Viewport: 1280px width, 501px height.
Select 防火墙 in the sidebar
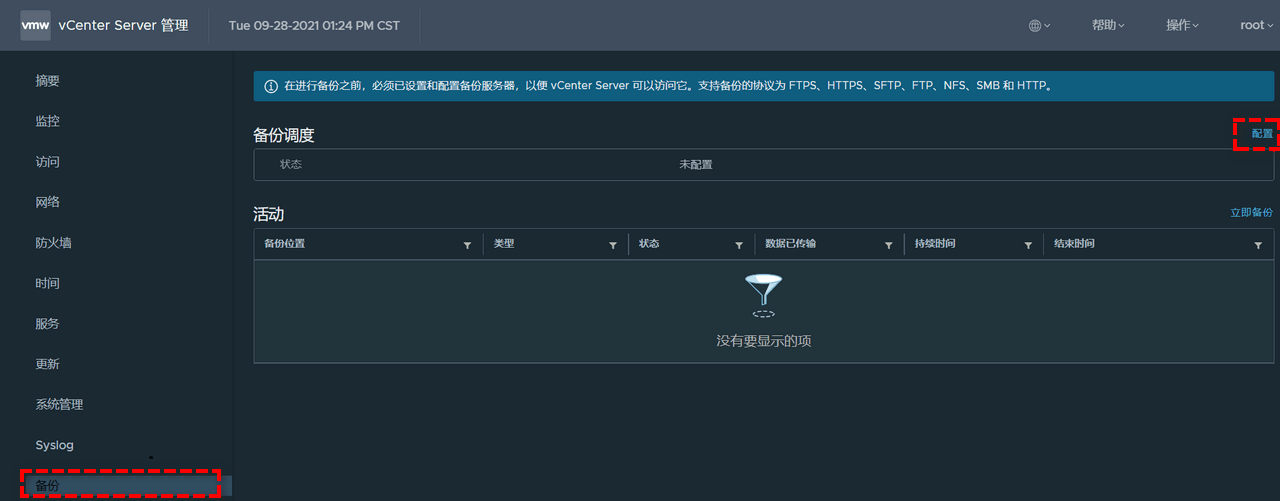click(x=53, y=243)
